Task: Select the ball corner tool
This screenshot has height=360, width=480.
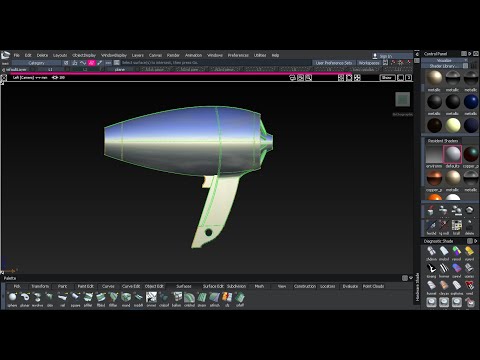Action: tap(177, 297)
